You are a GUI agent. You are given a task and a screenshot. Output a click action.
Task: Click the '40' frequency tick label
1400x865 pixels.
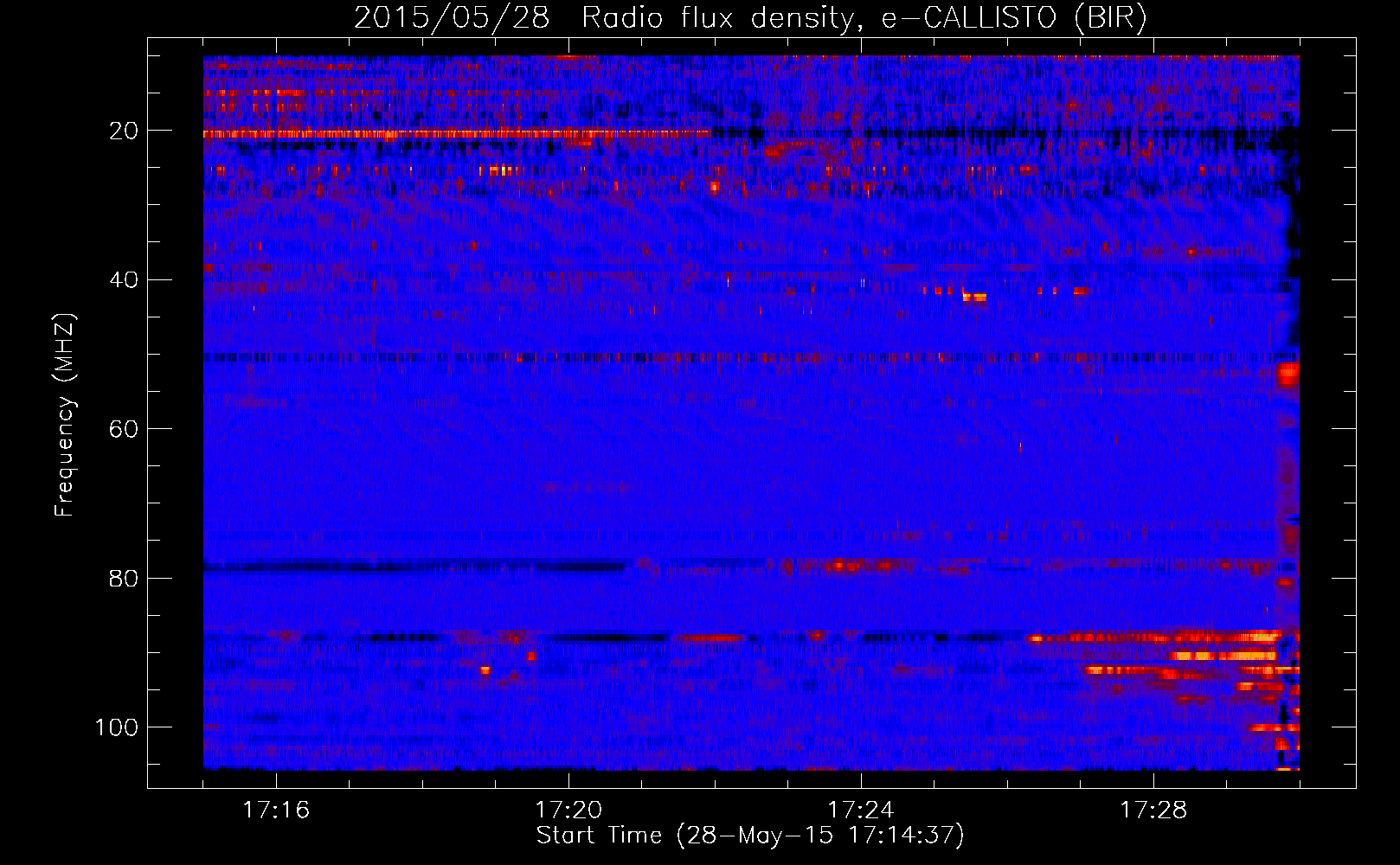[124, 279]
